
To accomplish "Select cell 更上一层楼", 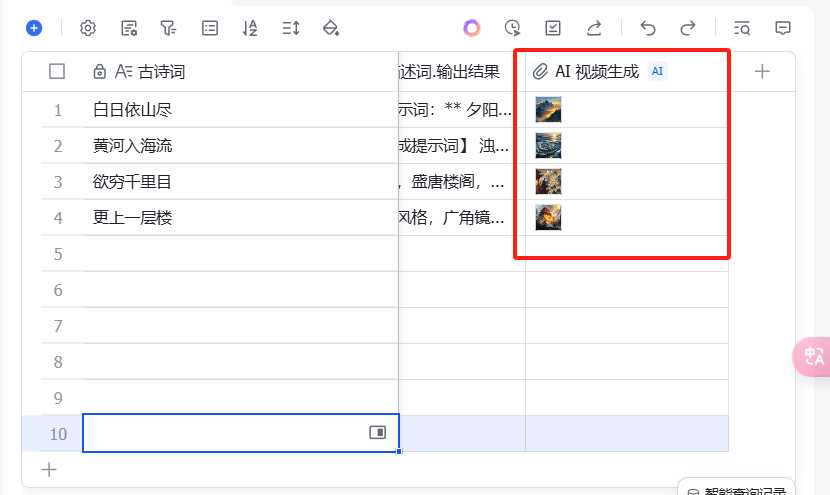I will pos(241,218).
